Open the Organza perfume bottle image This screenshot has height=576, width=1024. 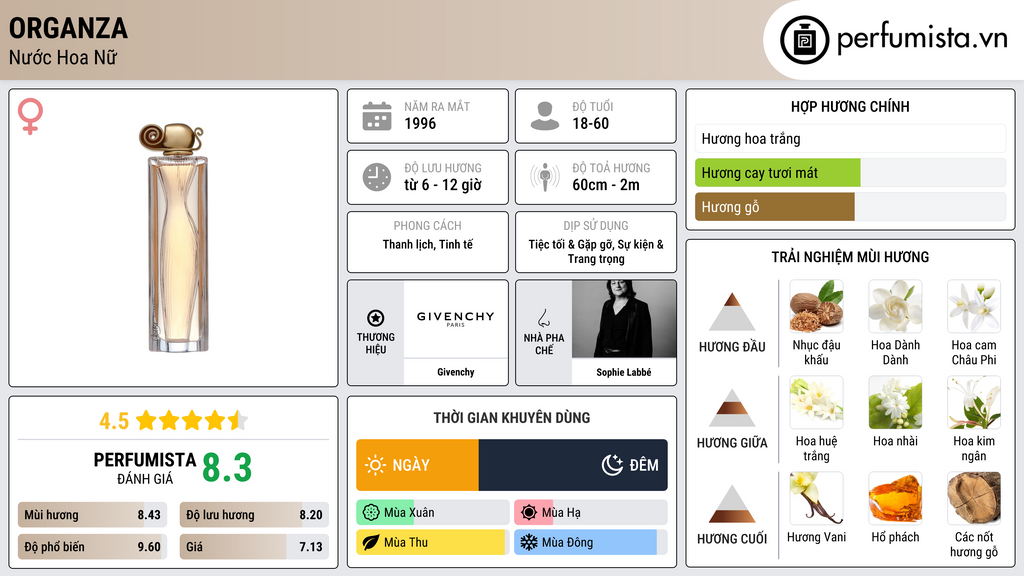point(174,237)
